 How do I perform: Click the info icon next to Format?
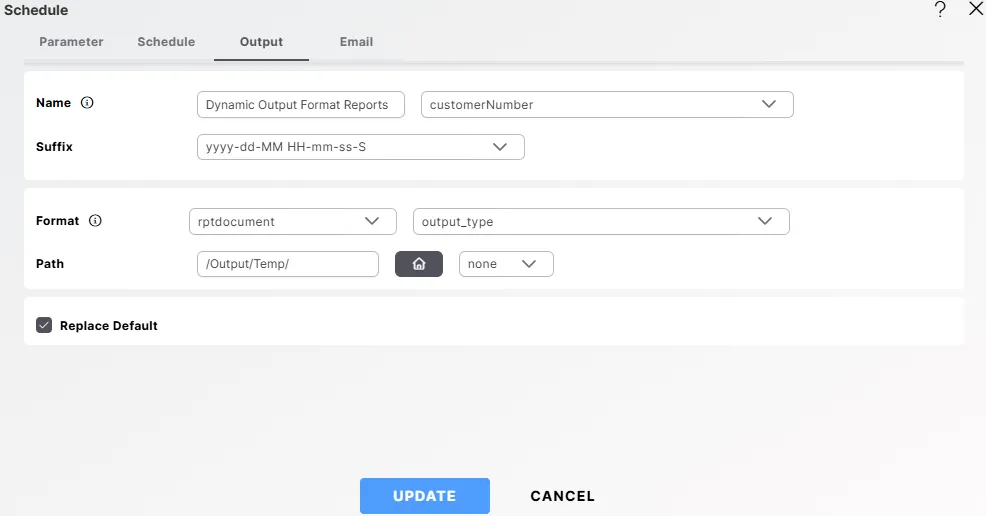95,221
